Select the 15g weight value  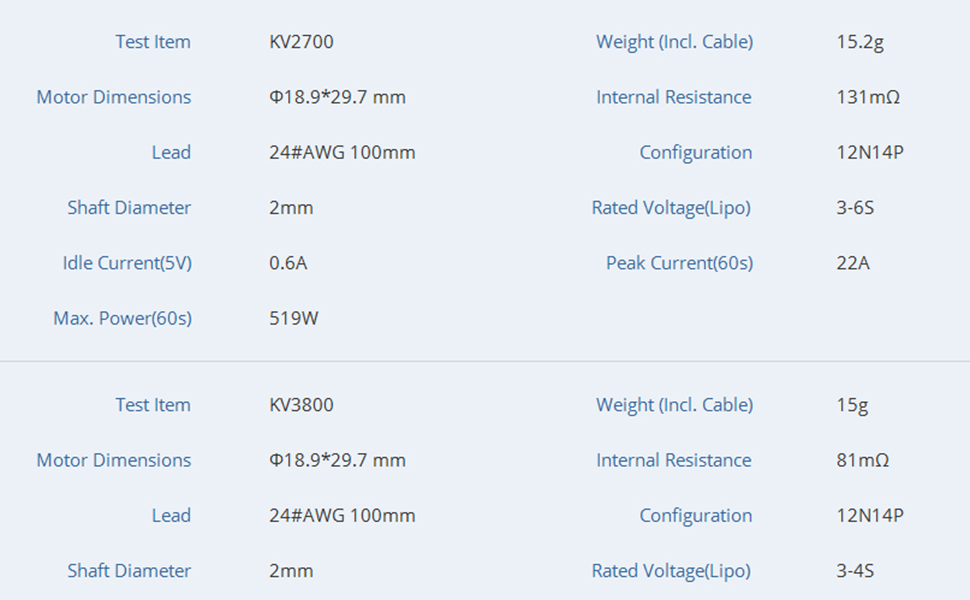point(852,405)
